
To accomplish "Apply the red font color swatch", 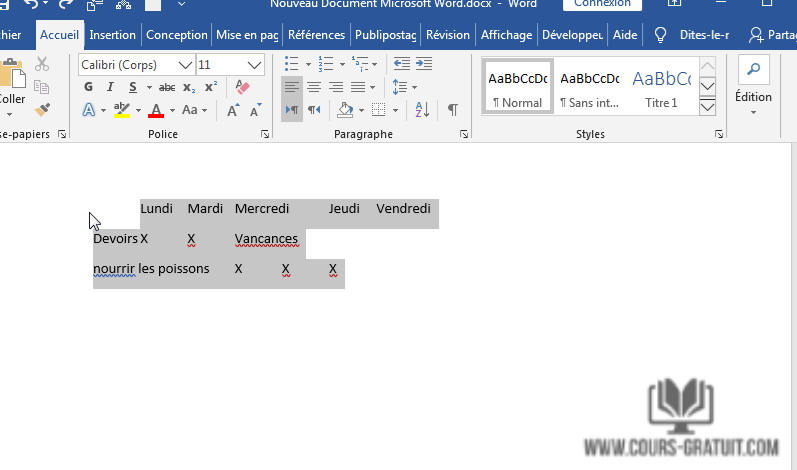I will pos(156,109).
